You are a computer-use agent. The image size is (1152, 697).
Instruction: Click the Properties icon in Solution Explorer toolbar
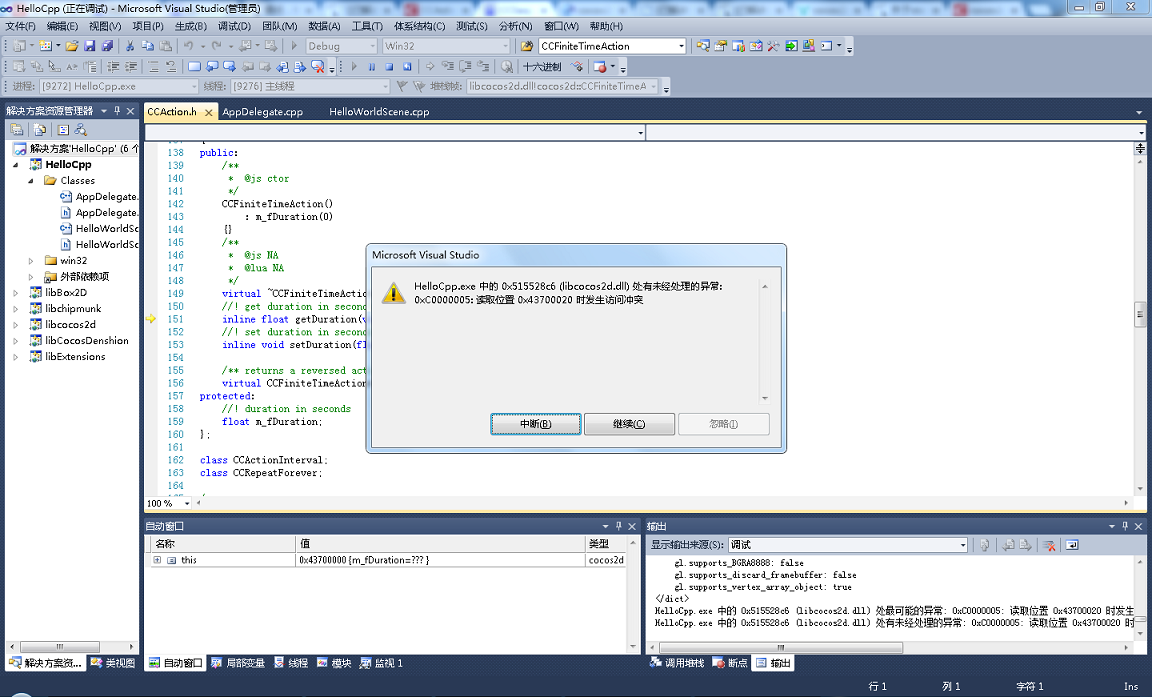[17, 129]
